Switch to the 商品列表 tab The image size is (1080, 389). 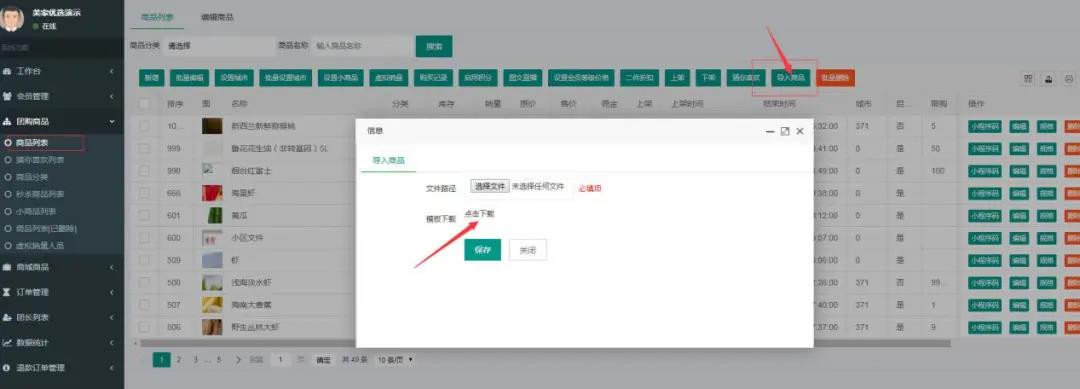click(x=158, y=18)
